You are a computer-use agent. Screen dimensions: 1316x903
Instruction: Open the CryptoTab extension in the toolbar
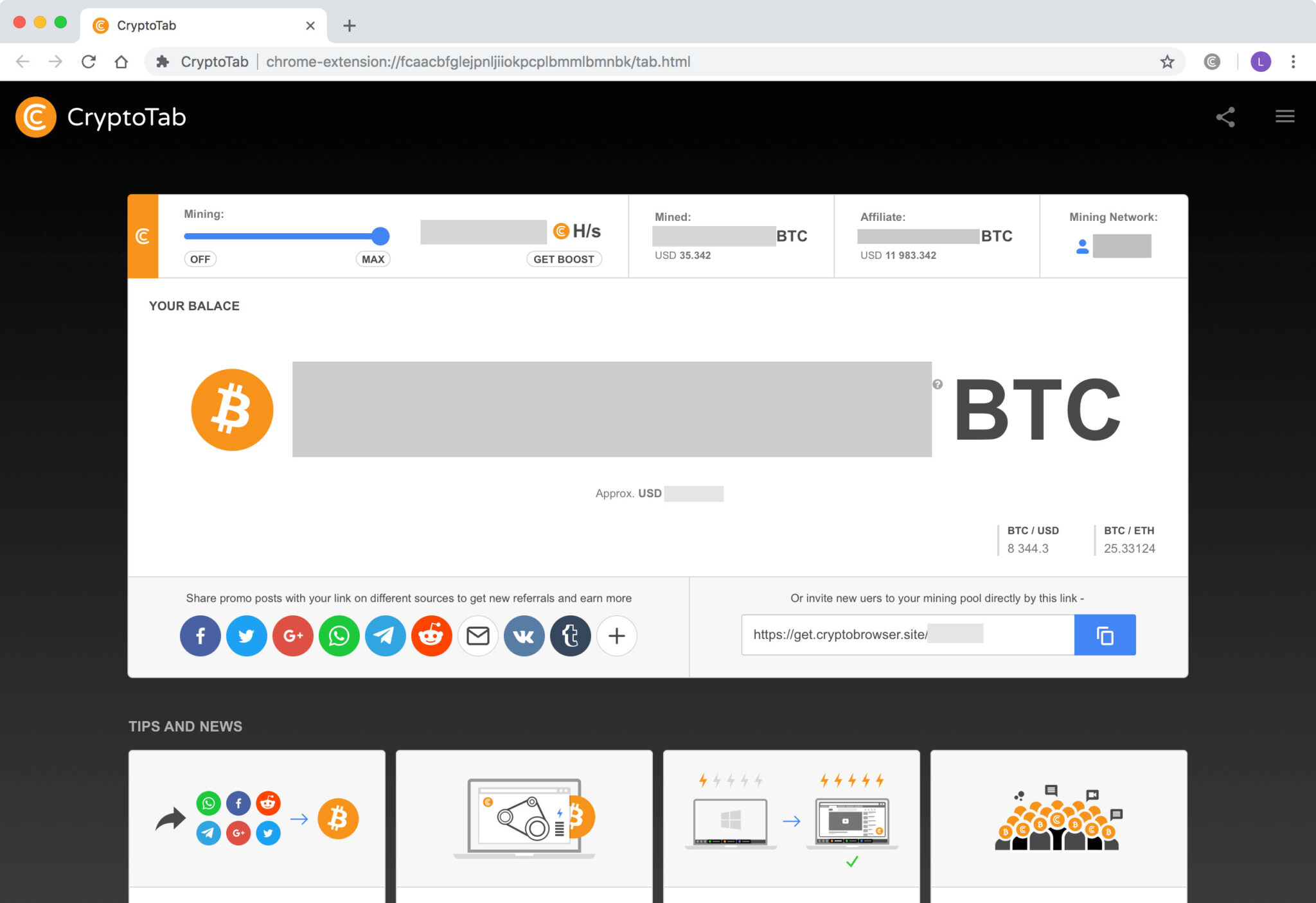(x=1212, y=62)
